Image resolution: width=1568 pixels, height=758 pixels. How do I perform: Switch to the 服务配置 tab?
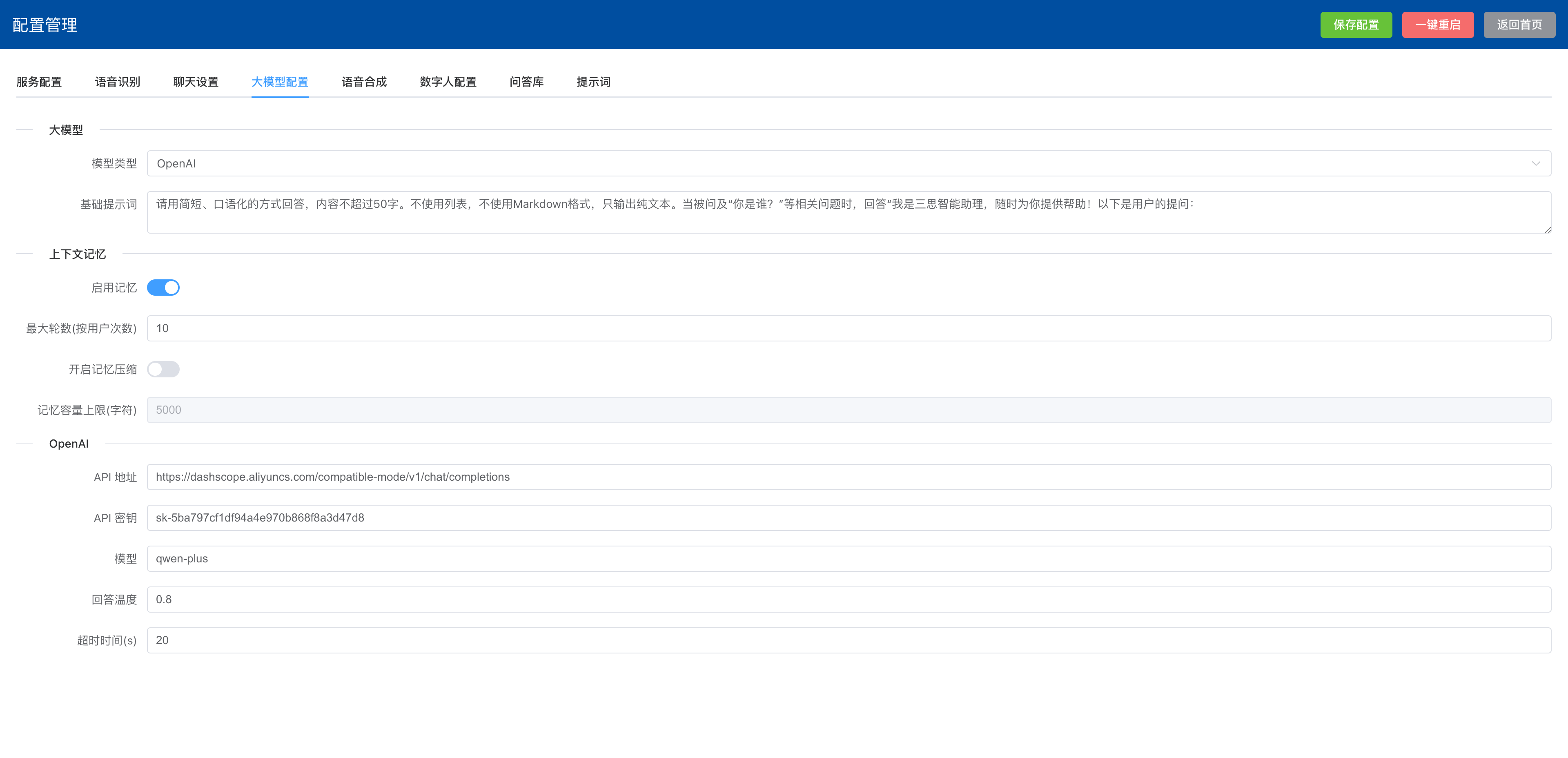[x=39, y=82]
